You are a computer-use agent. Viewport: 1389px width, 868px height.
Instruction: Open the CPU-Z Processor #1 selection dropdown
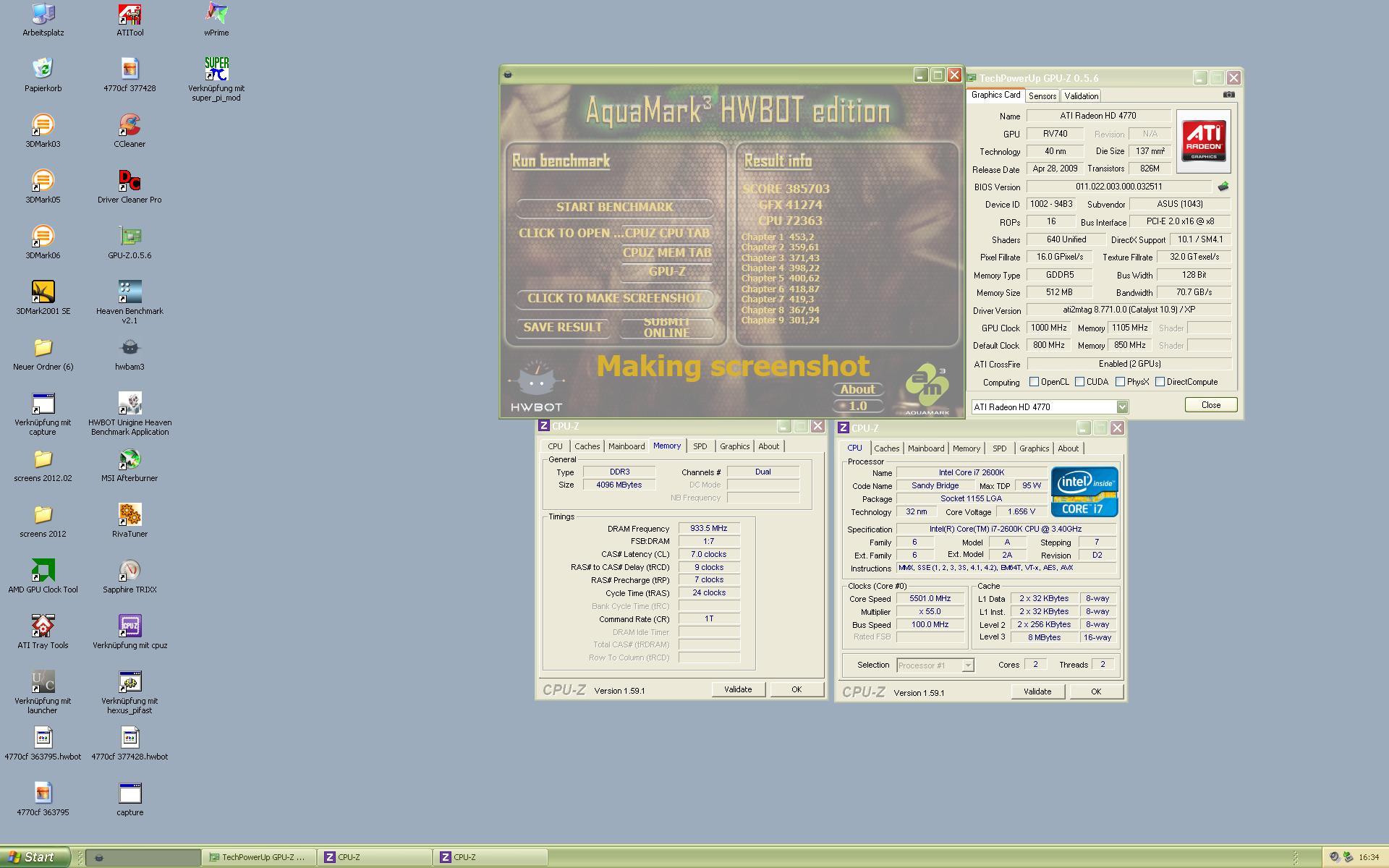click(967, 665)
